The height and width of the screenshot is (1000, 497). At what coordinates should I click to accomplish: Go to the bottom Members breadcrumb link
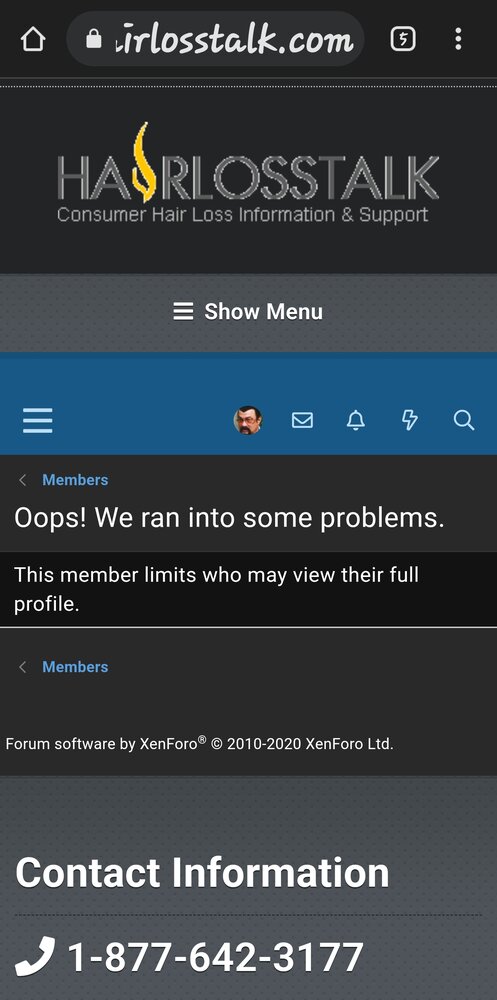click(x=75, y=666)
